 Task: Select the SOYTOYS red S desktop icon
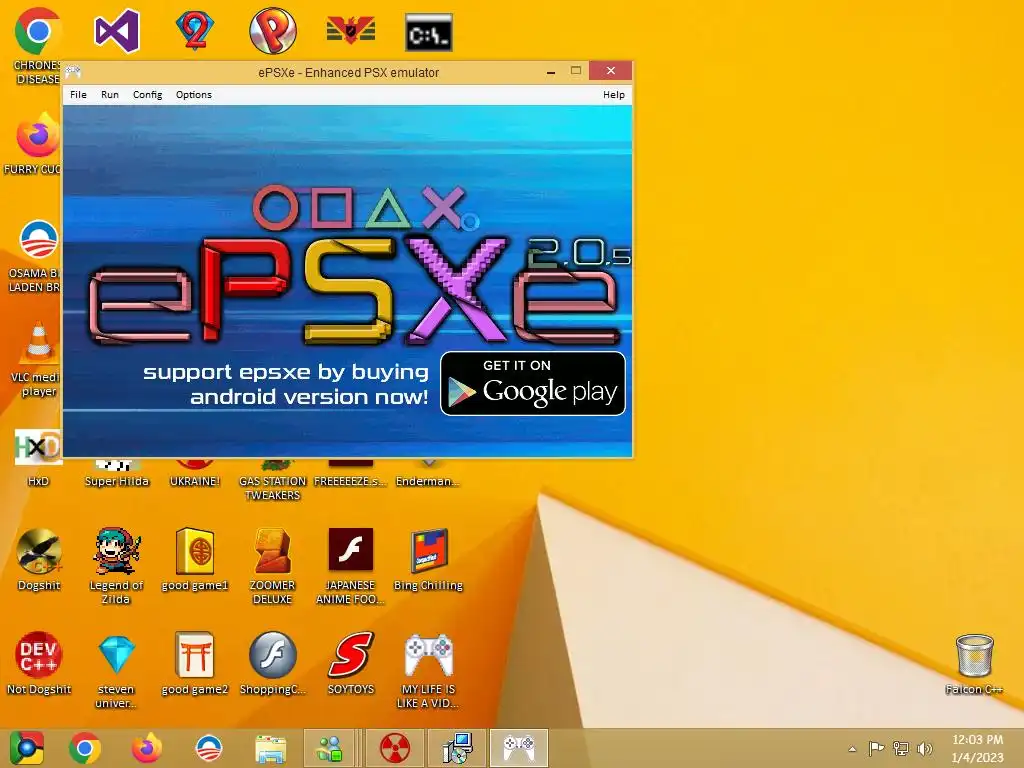click(351, 654)
